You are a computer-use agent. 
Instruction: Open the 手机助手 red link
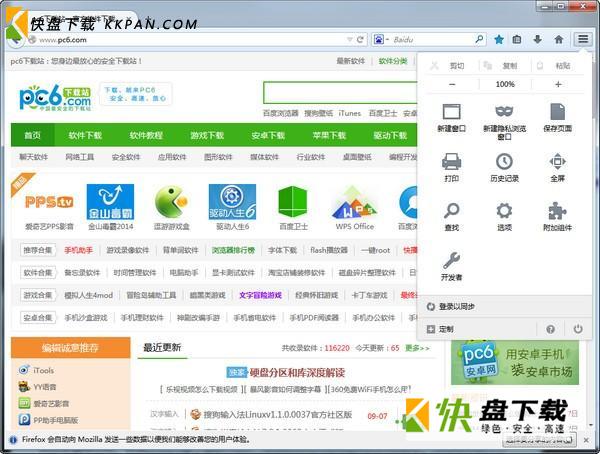click(x=78, y=250)
